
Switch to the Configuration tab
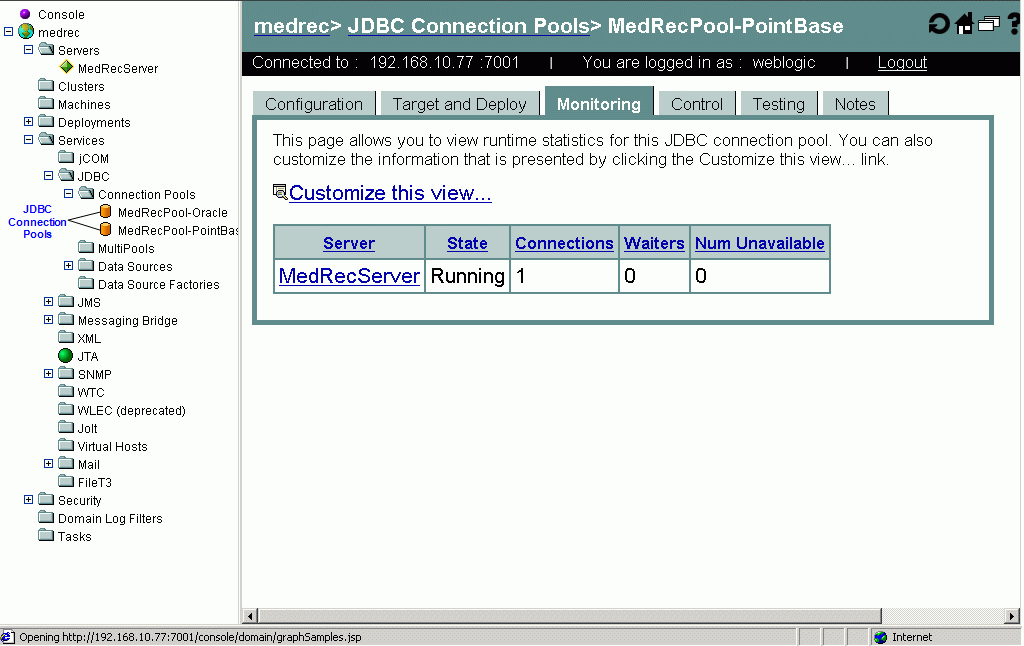pos(313,104)
